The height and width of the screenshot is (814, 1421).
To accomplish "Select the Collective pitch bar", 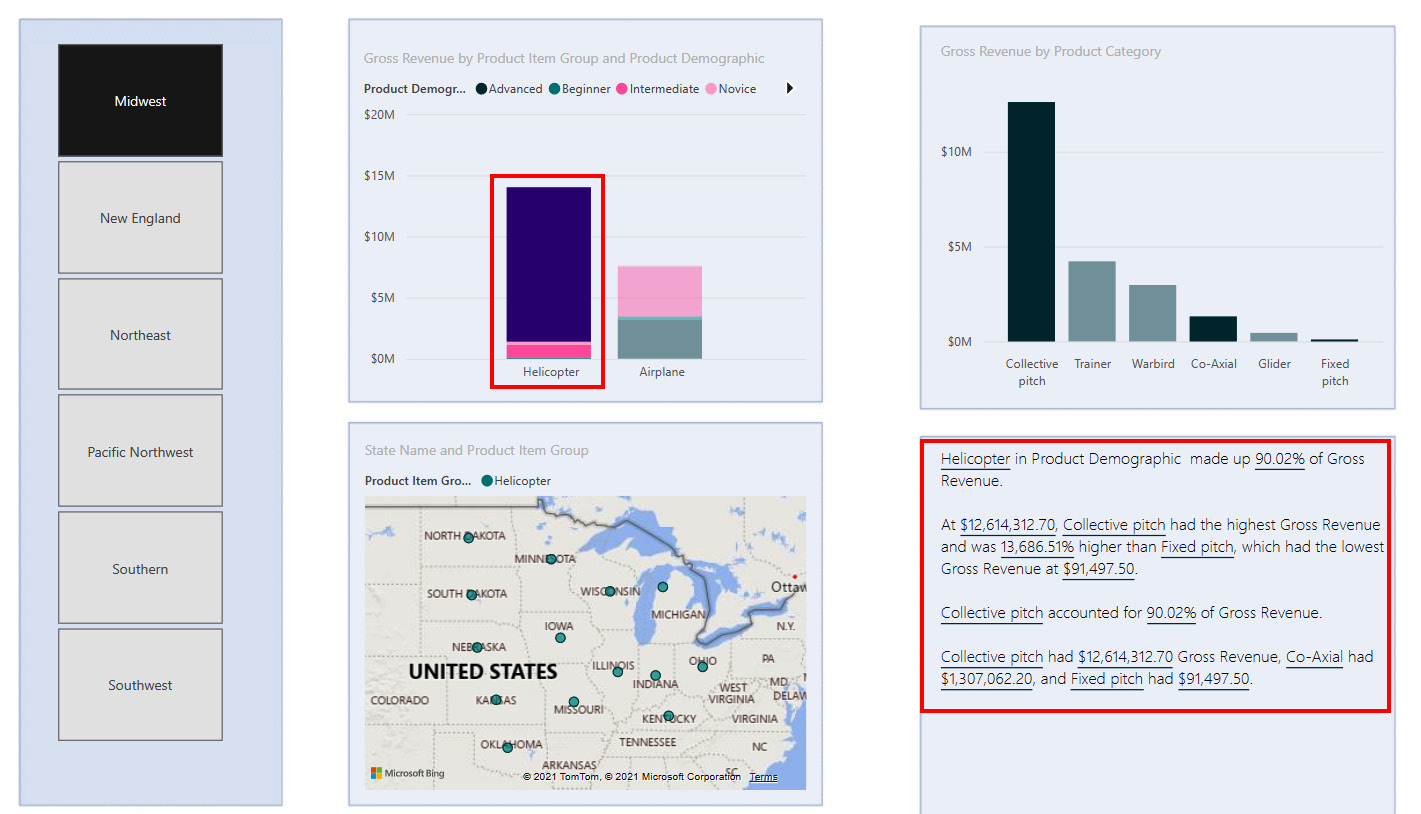I will pyautogui.click(x=1031, y=221).
